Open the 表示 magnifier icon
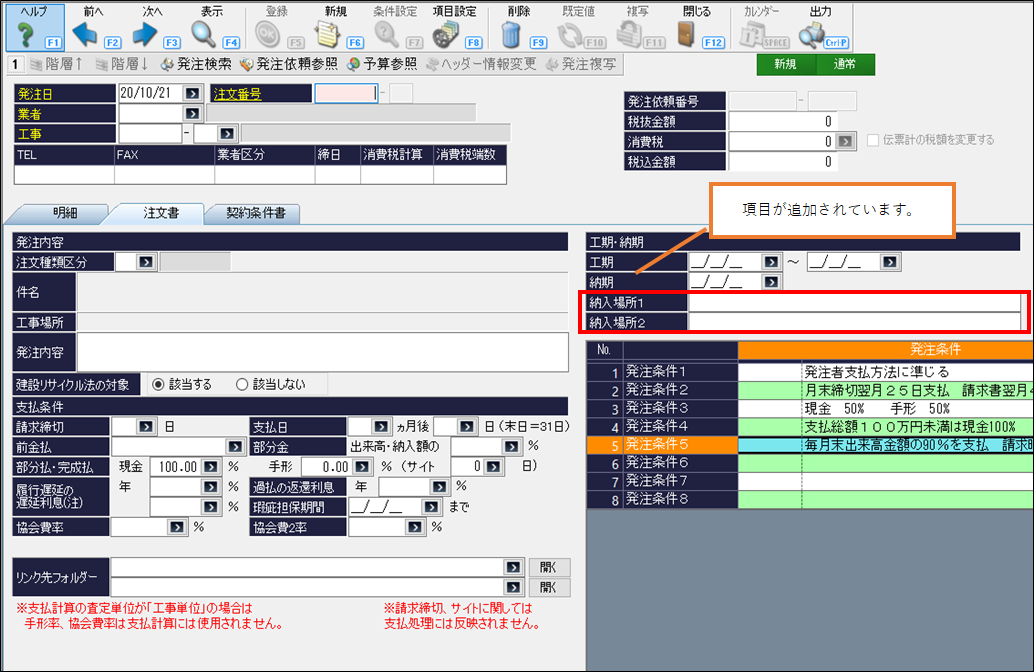The image size is (1034, 672). [204, 34]
